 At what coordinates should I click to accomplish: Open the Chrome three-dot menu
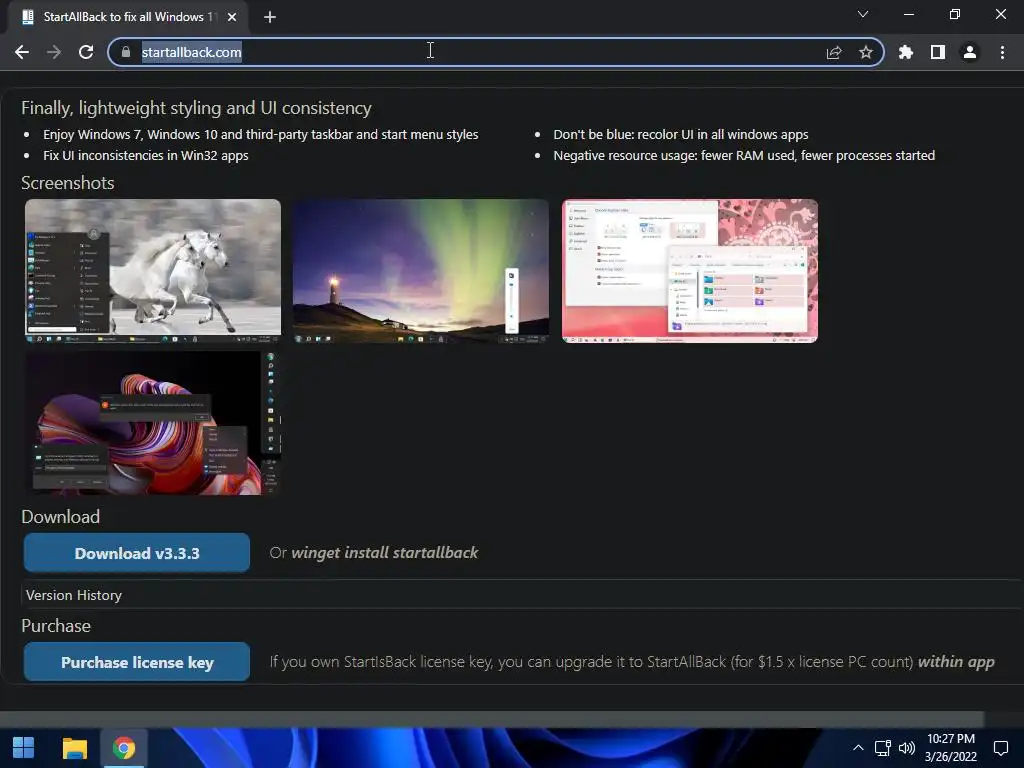coord(1002,52)
